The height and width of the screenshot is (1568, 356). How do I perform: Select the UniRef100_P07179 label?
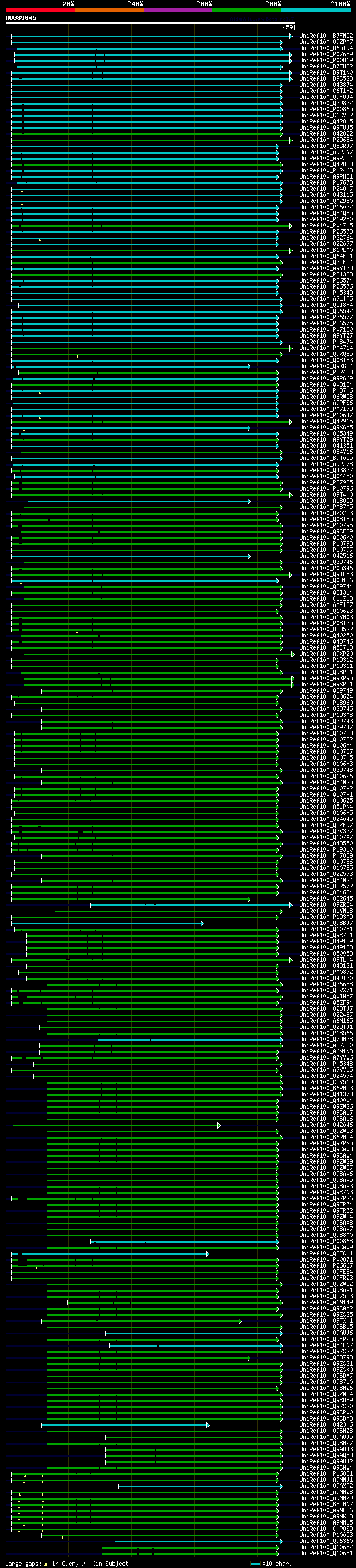pos(326,409)
